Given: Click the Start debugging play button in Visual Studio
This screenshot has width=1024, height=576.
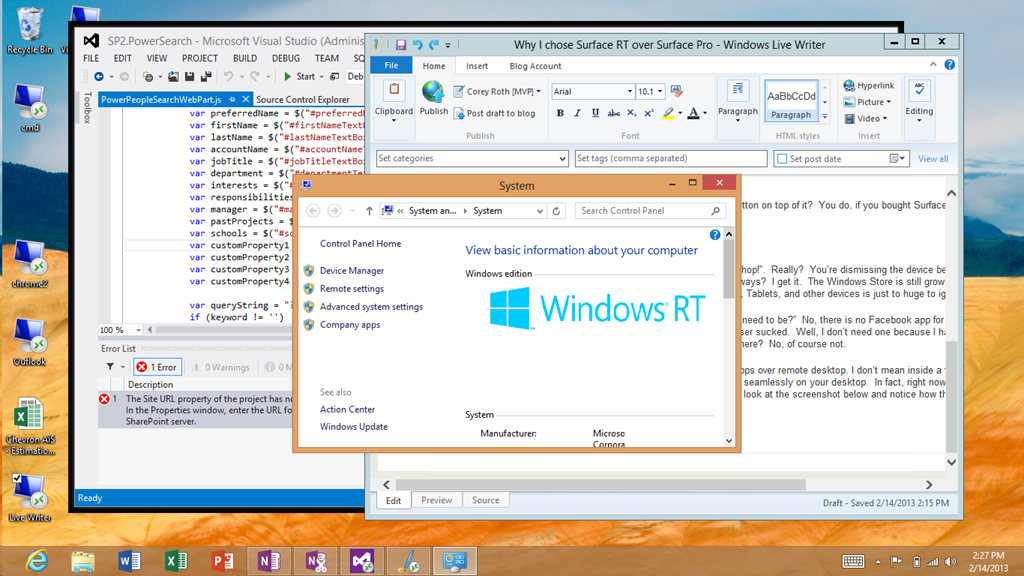Looking at the screenshot, I should (287, 76).
